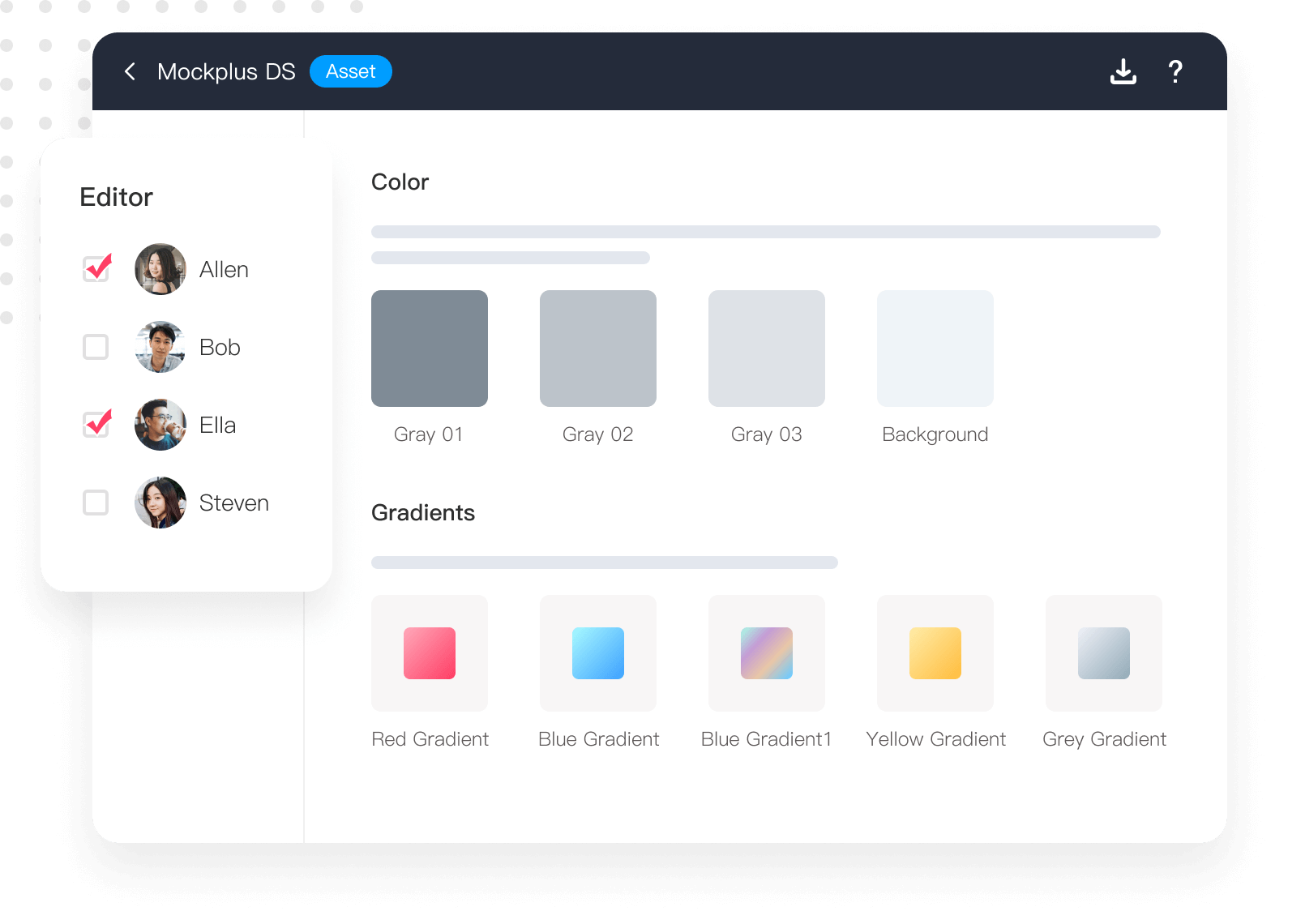Click Steven's avatar photo
This screenshot has width=1305, height=924.
[x=160, y=503]
